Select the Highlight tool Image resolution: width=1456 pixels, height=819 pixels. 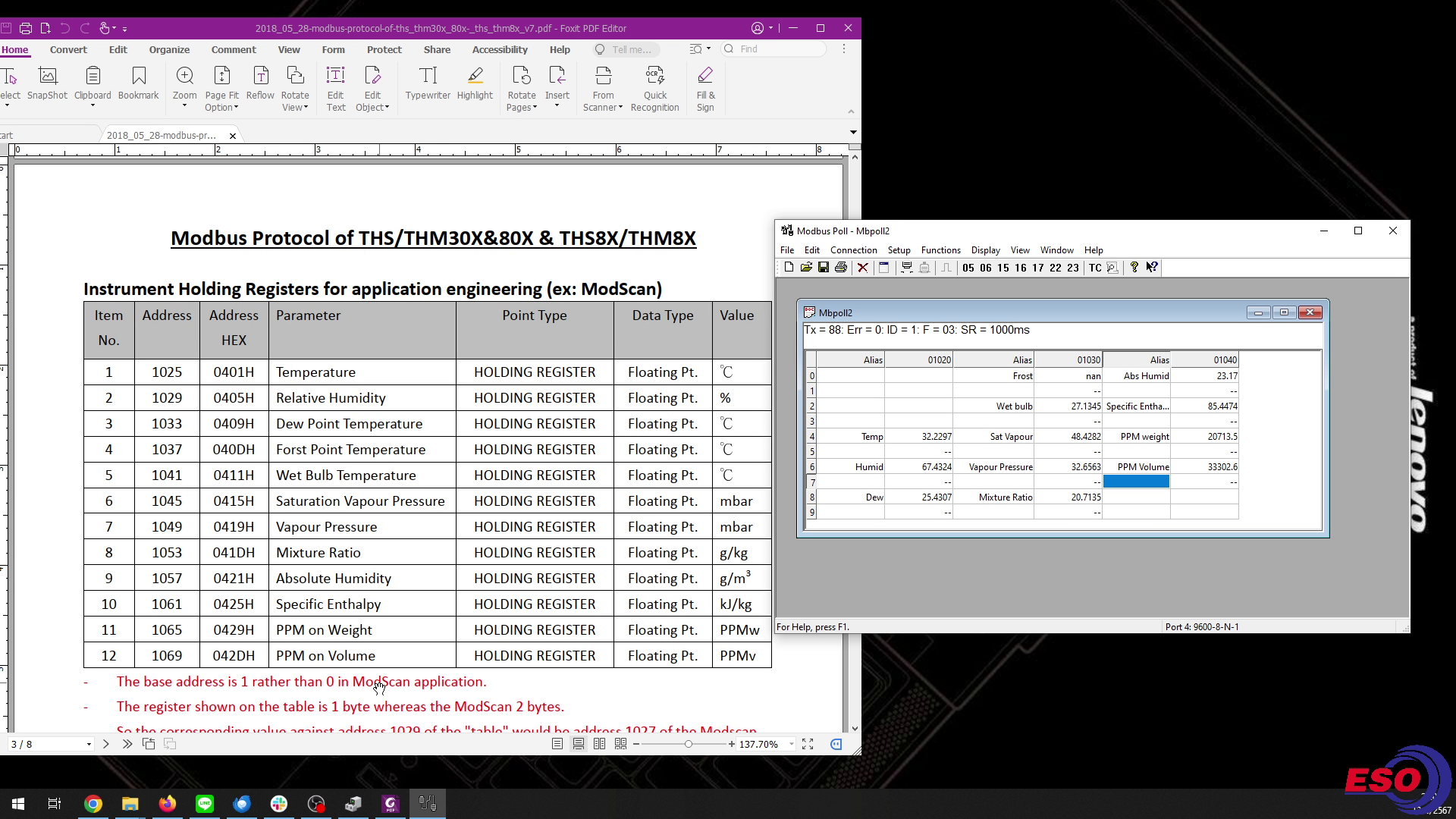(x=475, y=83)
